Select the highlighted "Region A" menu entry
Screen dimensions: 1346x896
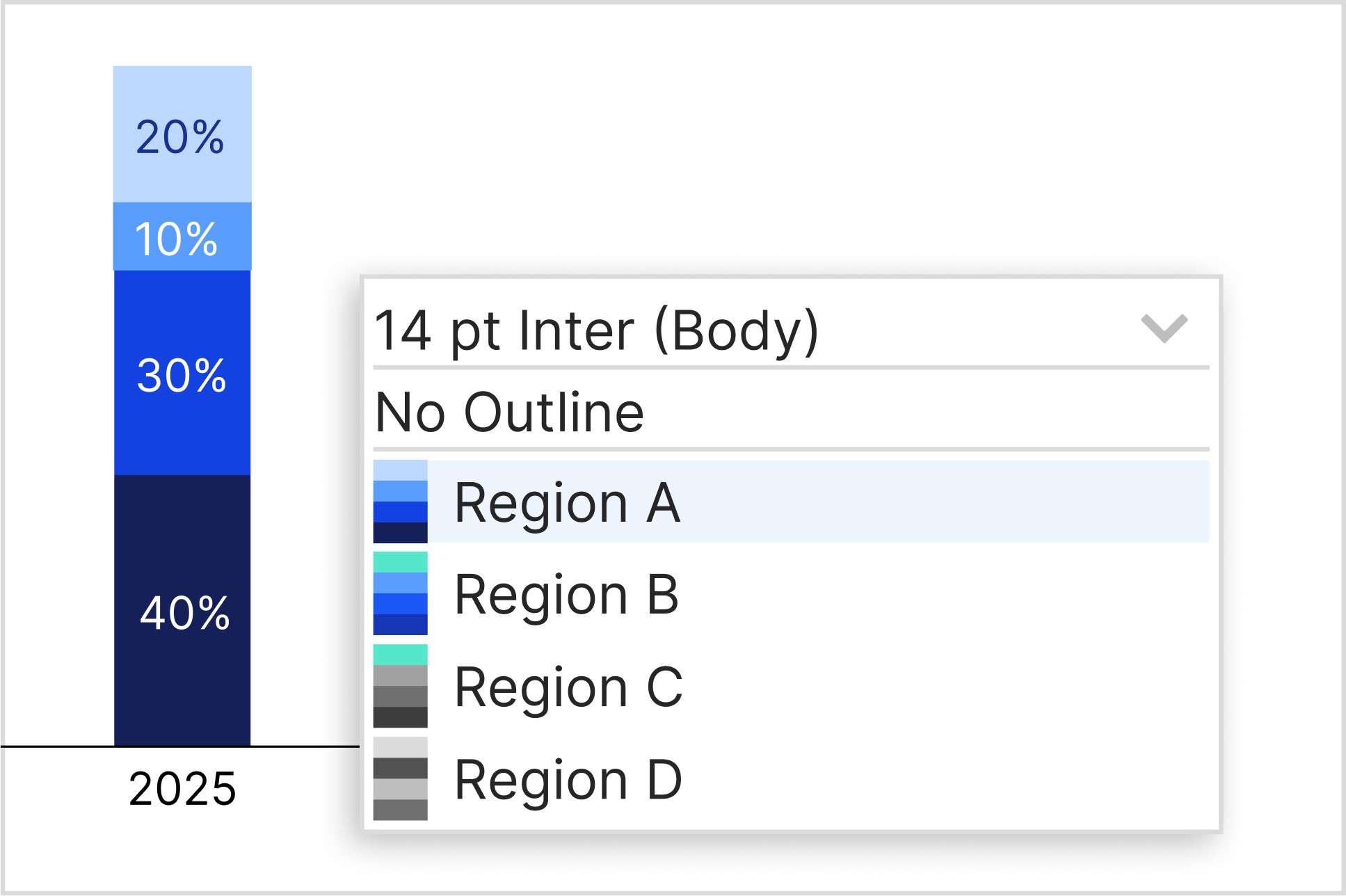[x=567, y=502]
